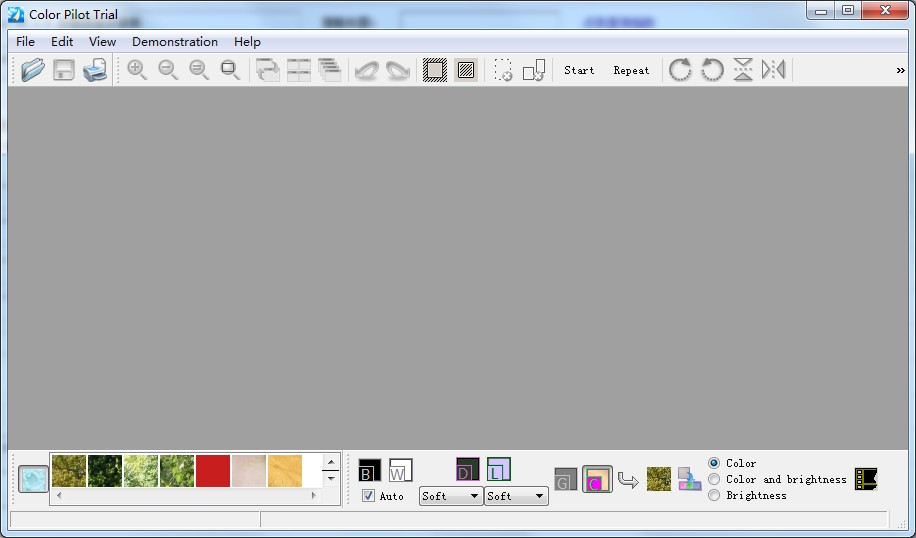Screen dimensions: 916x538
Task: Toggle the Auto checkbox
Action: pyautogui.click(x=368, y=496)
